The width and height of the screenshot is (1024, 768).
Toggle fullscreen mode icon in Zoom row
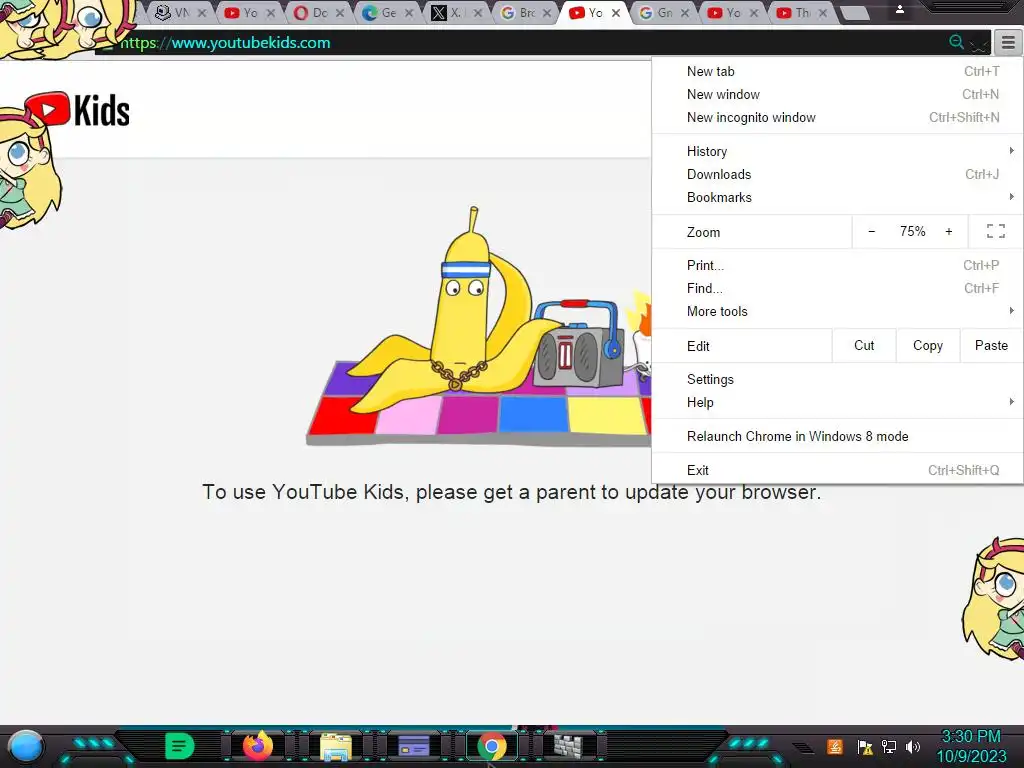point(996,231)
